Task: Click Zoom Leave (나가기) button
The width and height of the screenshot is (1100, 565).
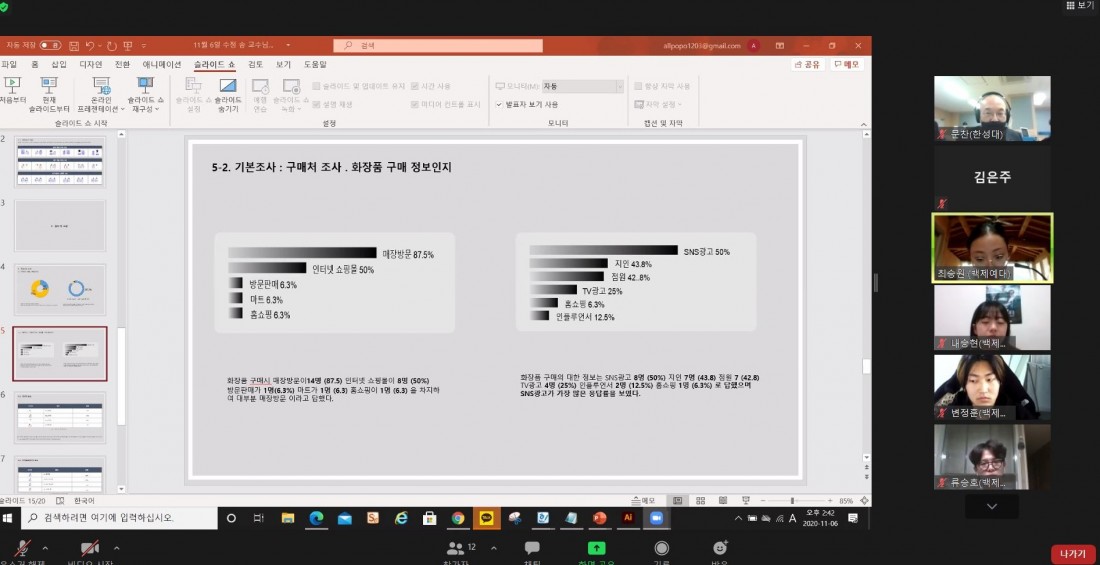Action: click(1073, 554)
